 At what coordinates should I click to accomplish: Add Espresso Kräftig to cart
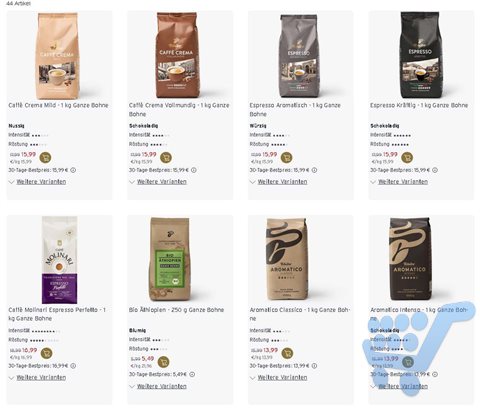(407, 157)
